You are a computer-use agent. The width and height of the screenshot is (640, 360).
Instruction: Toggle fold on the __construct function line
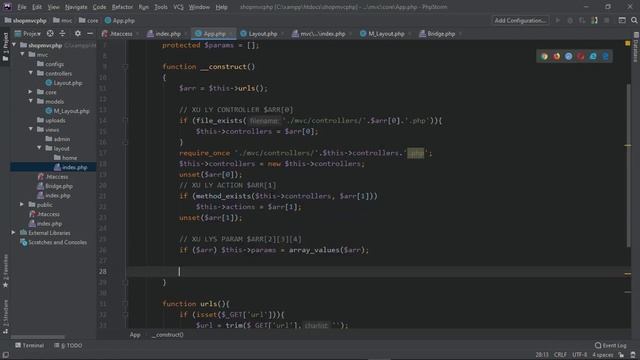tap(125, 67)
